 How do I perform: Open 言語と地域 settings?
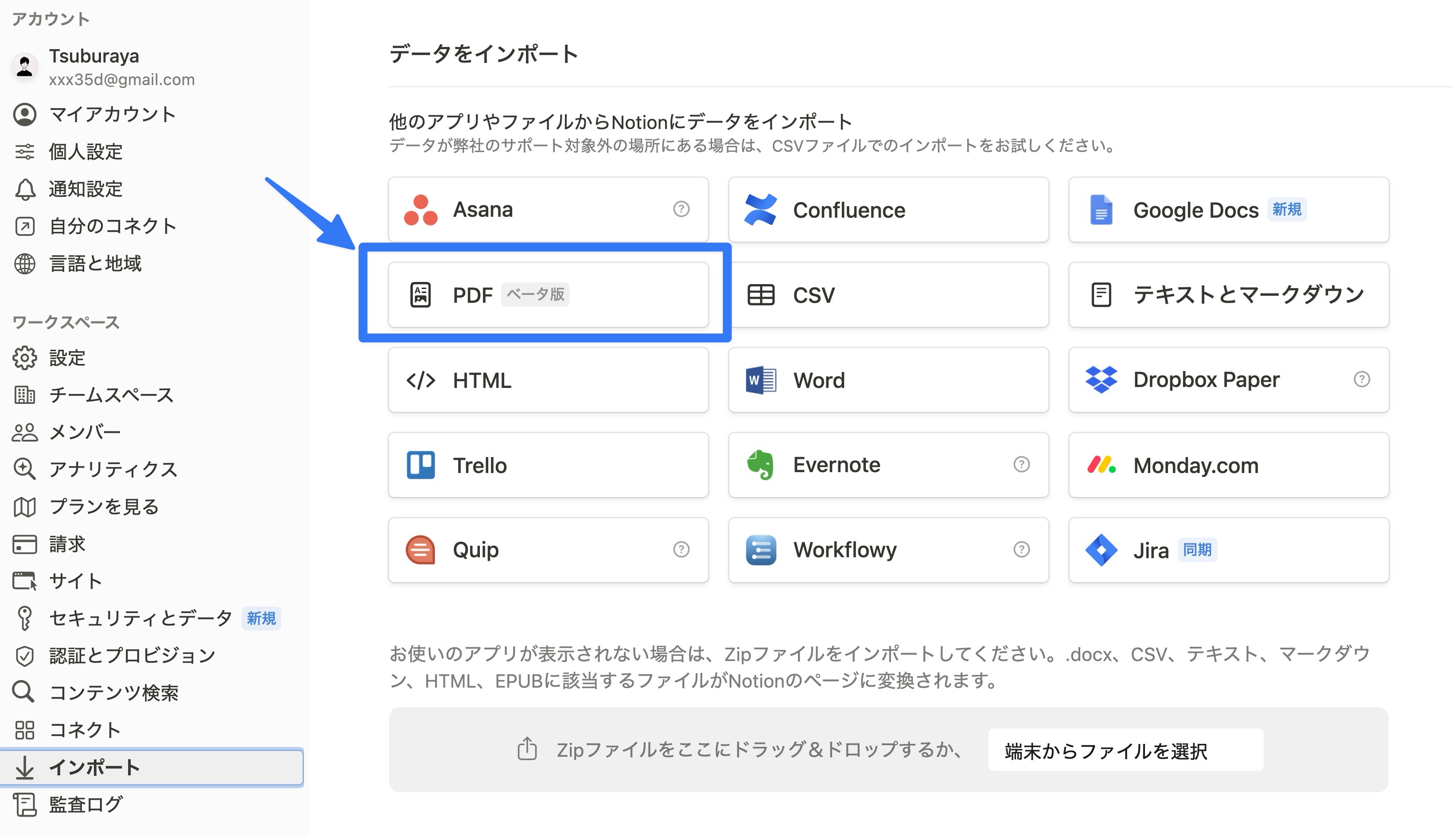point(152,263)
